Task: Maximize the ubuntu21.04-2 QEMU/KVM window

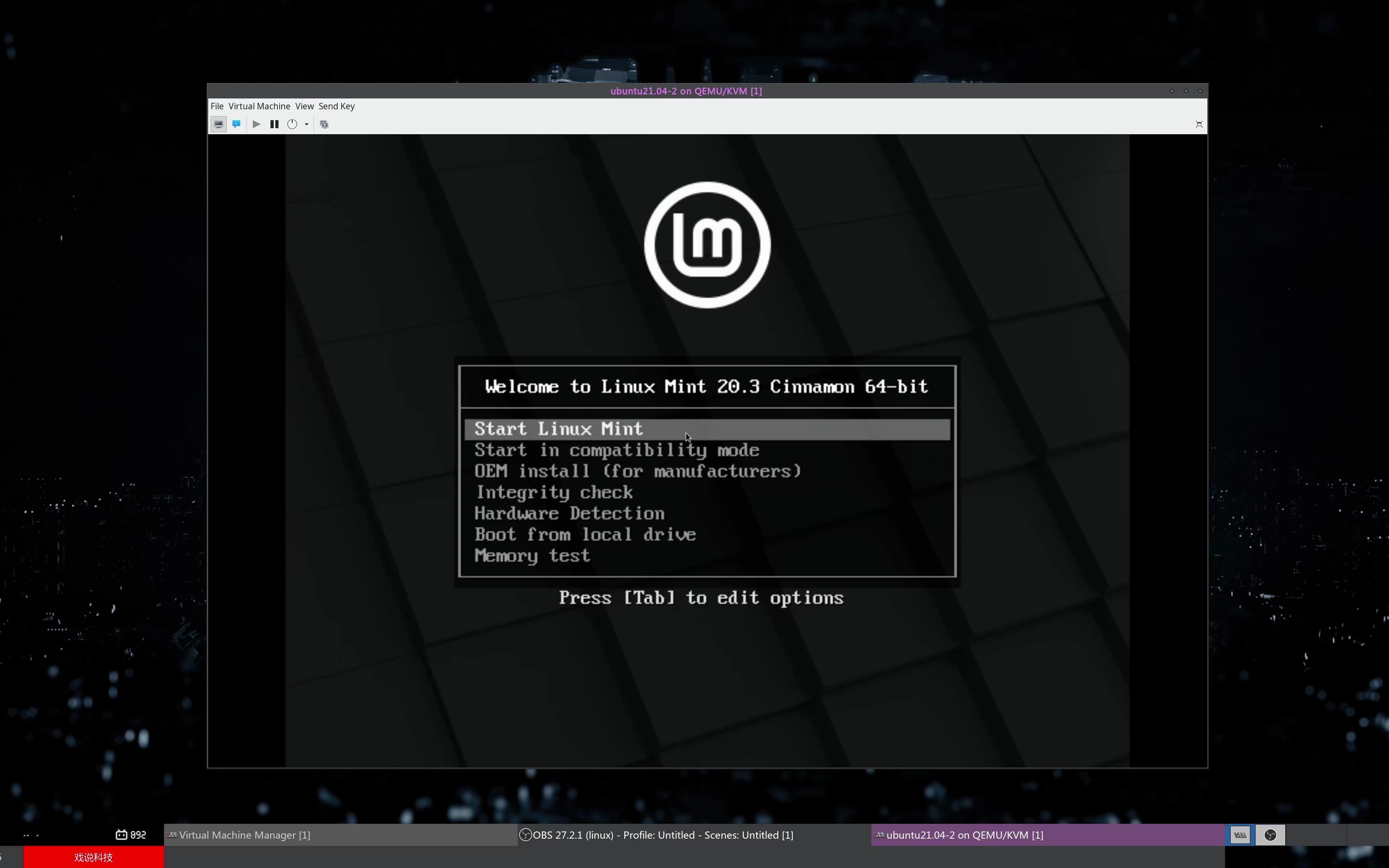Action: (x=1186, y=91)
